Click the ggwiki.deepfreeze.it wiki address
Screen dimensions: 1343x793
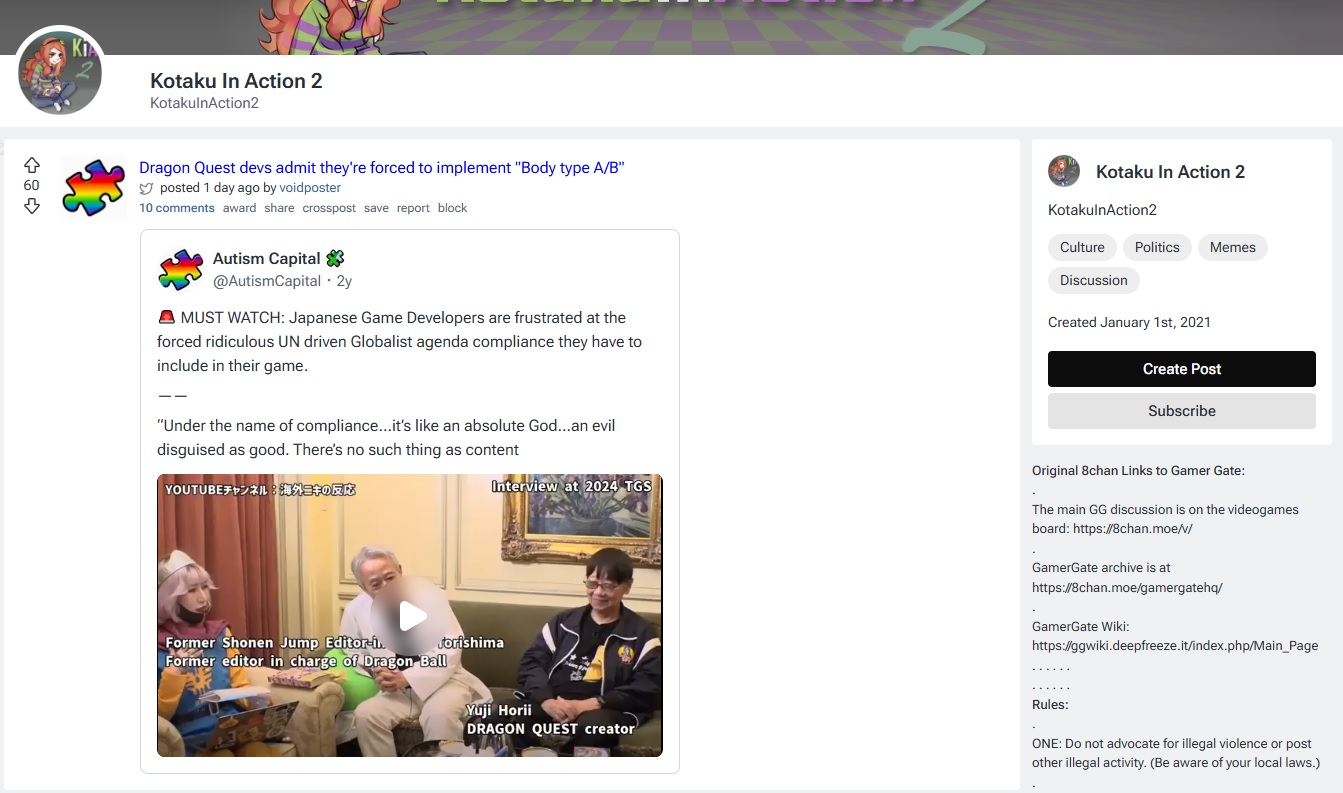(x=1175, y=646)
